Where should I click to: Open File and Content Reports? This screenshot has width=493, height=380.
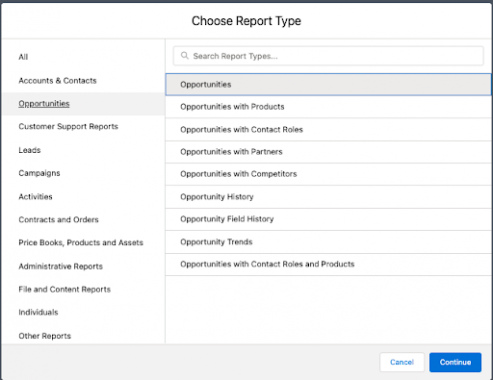65,289
